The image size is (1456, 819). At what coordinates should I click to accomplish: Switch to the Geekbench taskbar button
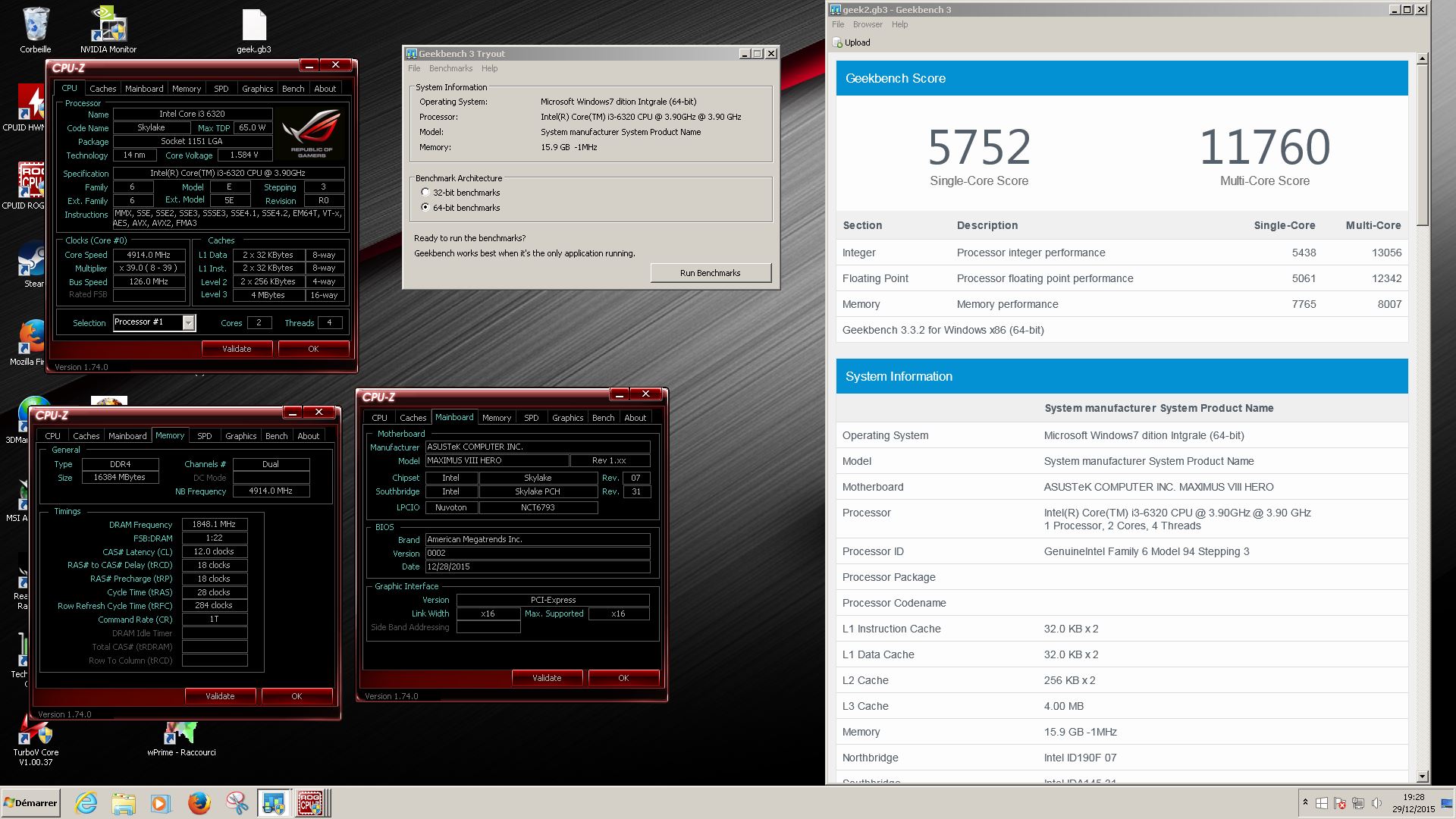point(274,803)
